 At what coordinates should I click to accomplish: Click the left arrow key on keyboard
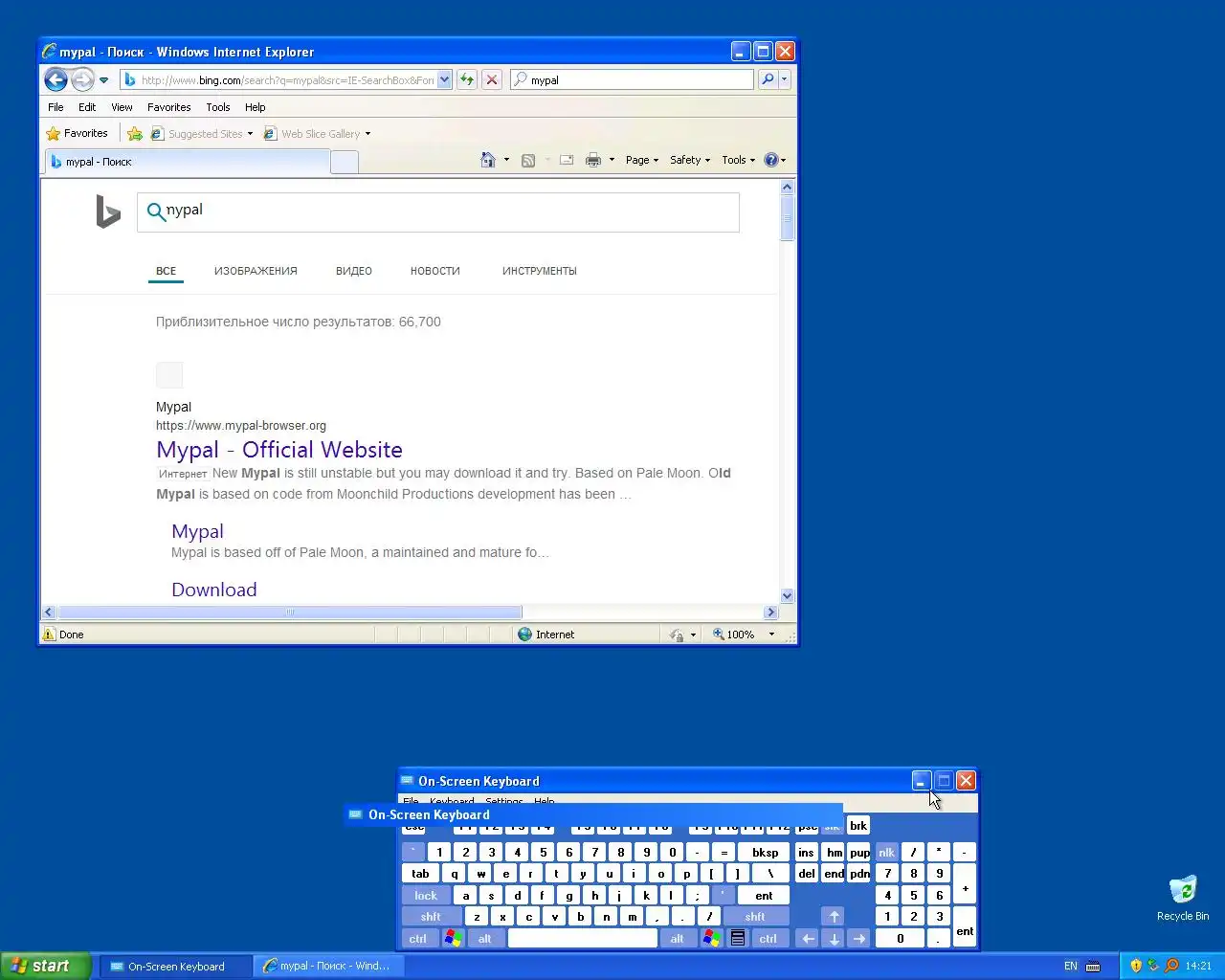click(808, 939)
